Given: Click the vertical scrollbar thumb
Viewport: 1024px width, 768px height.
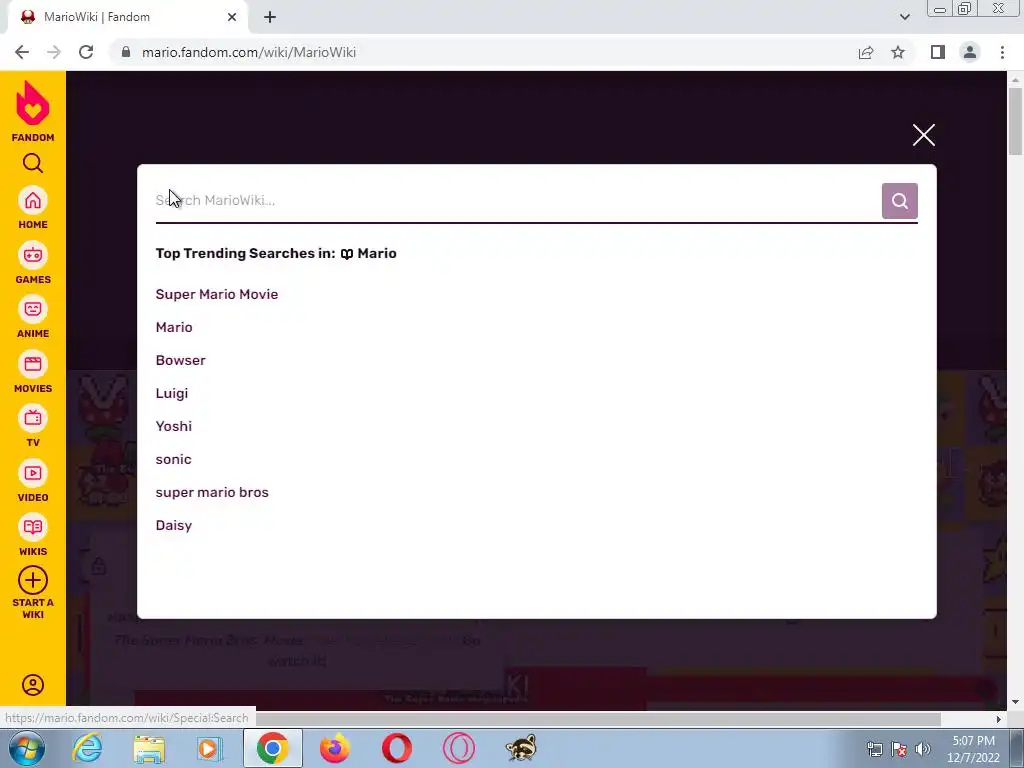Looking at the screenshot, I should 1015,121.
